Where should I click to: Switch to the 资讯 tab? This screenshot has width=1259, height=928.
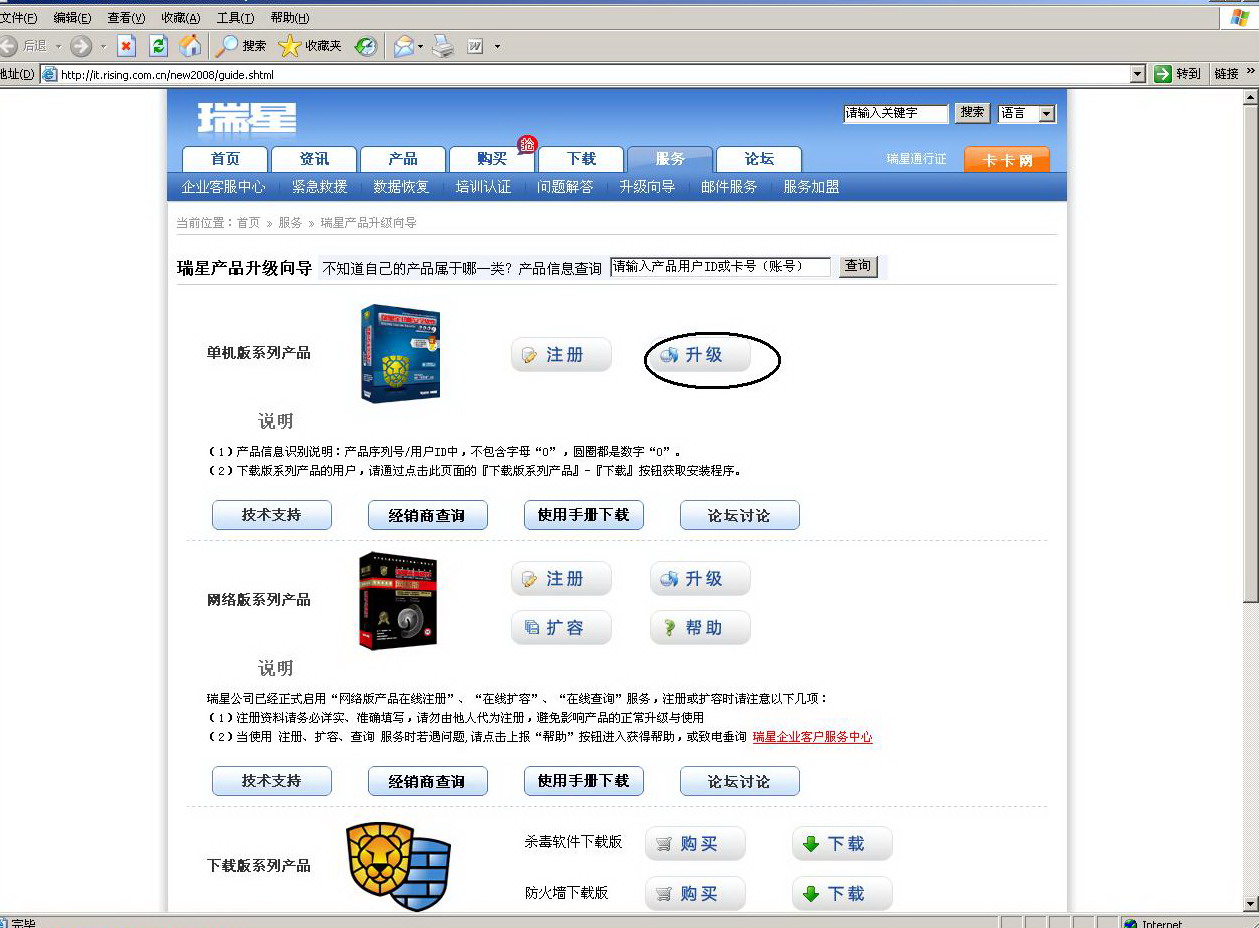click(x=314, y=159)
